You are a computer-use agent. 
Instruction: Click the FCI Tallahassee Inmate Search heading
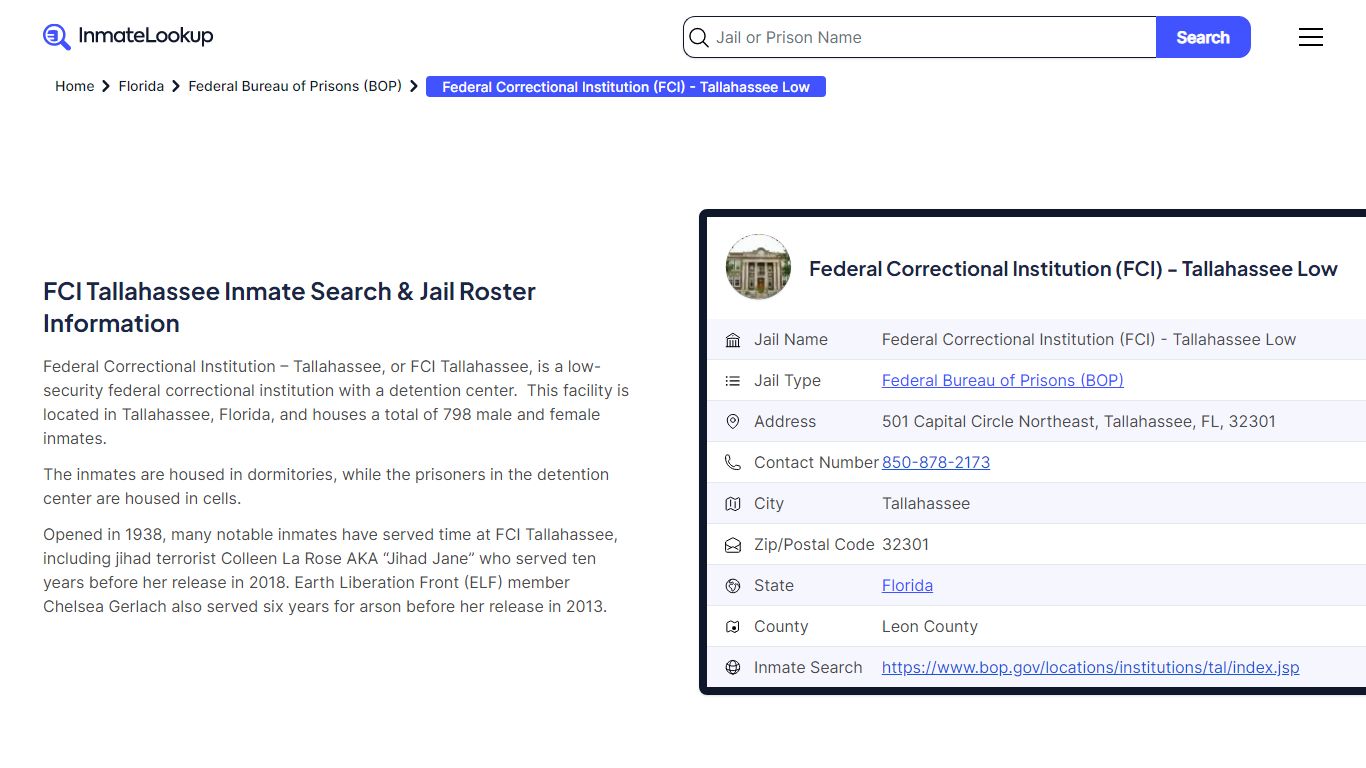289,307
